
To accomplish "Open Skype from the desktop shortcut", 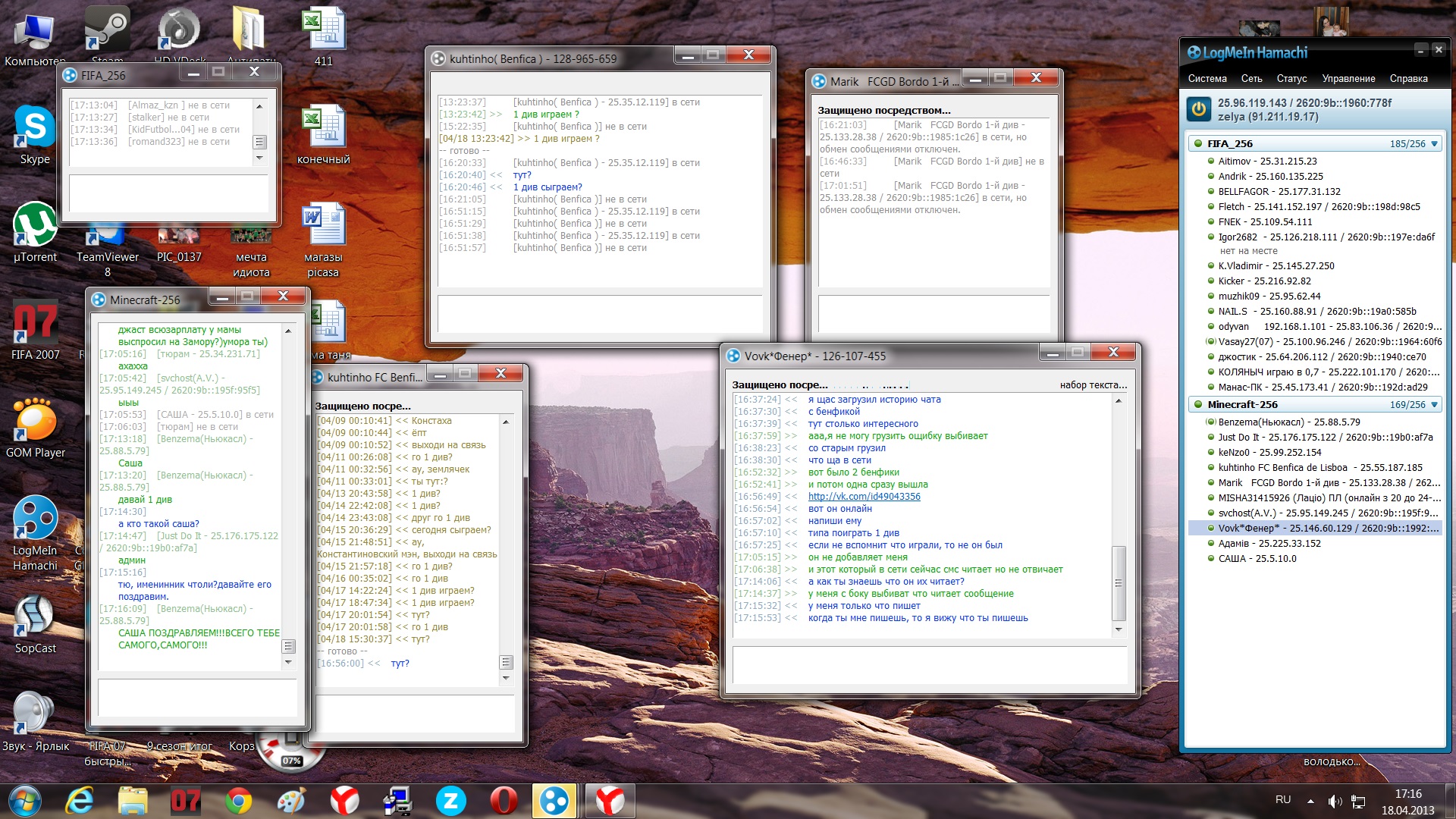I will point(35,127).
